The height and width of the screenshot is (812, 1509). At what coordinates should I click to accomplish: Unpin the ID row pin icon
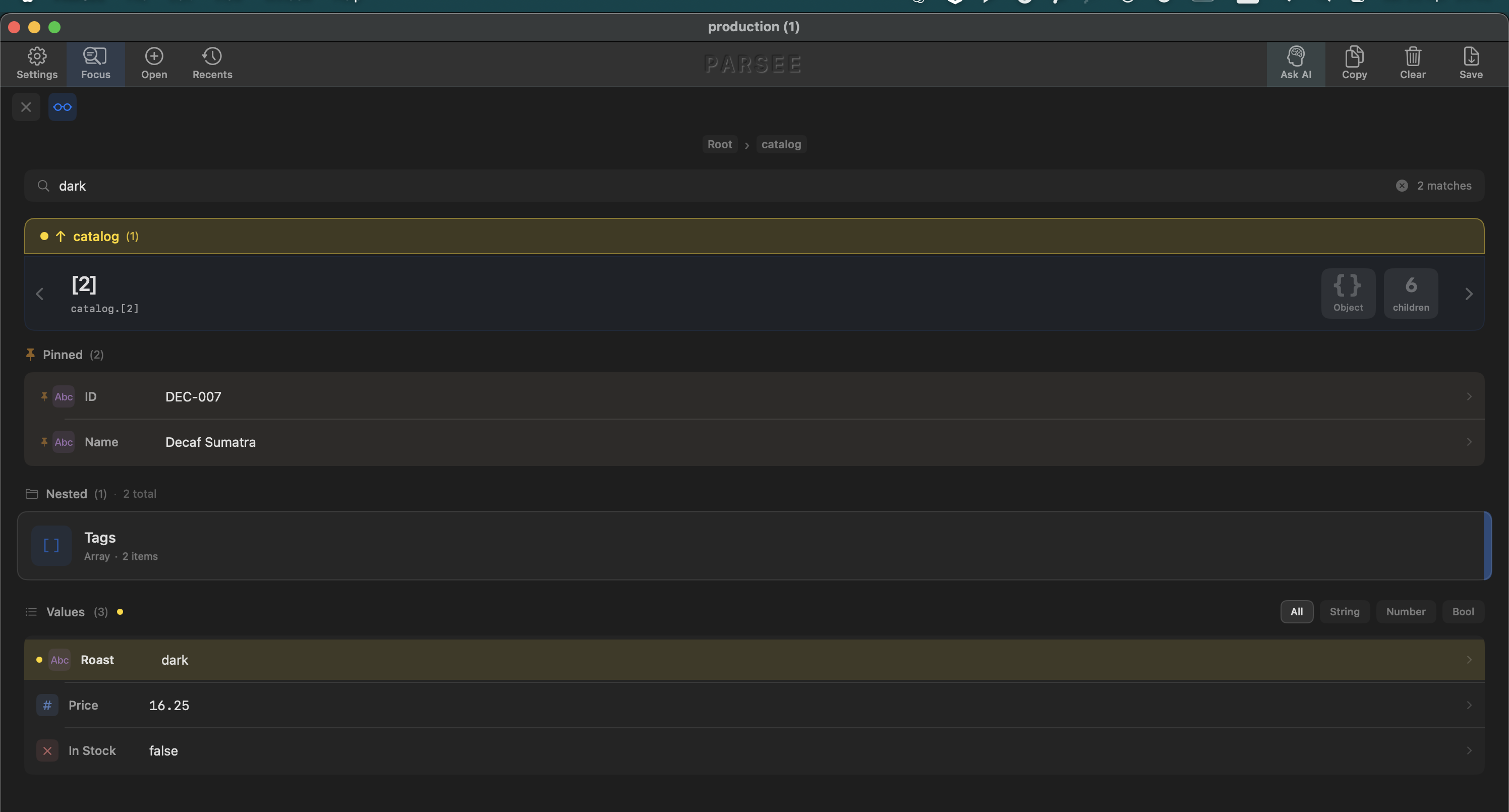[x=44, y=396]
